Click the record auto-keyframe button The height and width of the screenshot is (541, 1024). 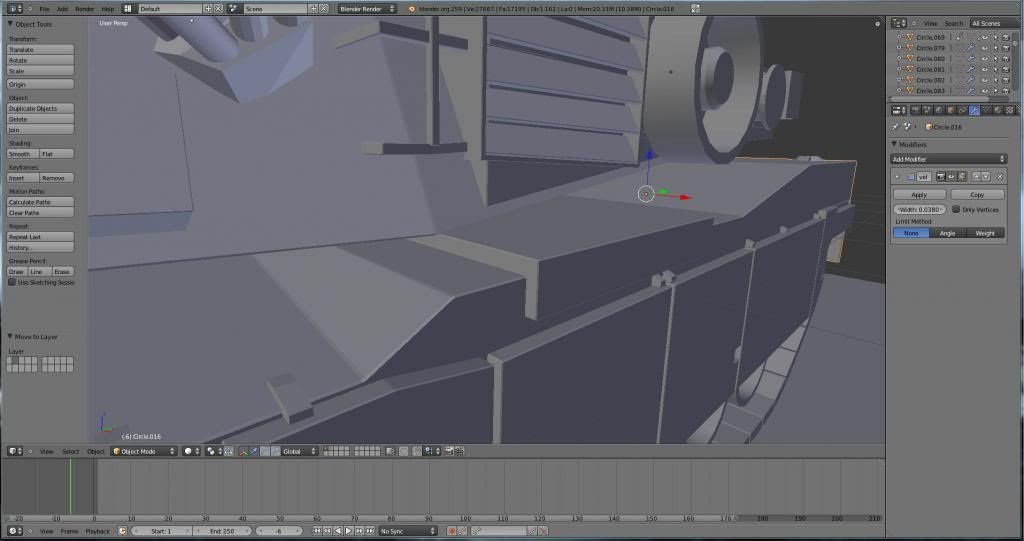[x=451, y=531]
